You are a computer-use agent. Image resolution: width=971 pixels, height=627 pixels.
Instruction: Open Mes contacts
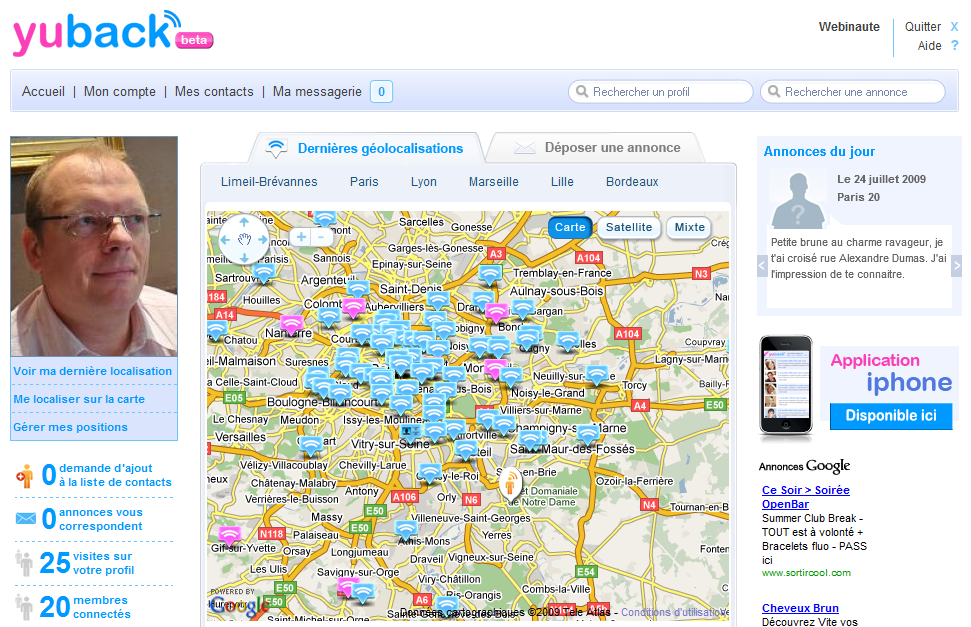pos(214,92)
